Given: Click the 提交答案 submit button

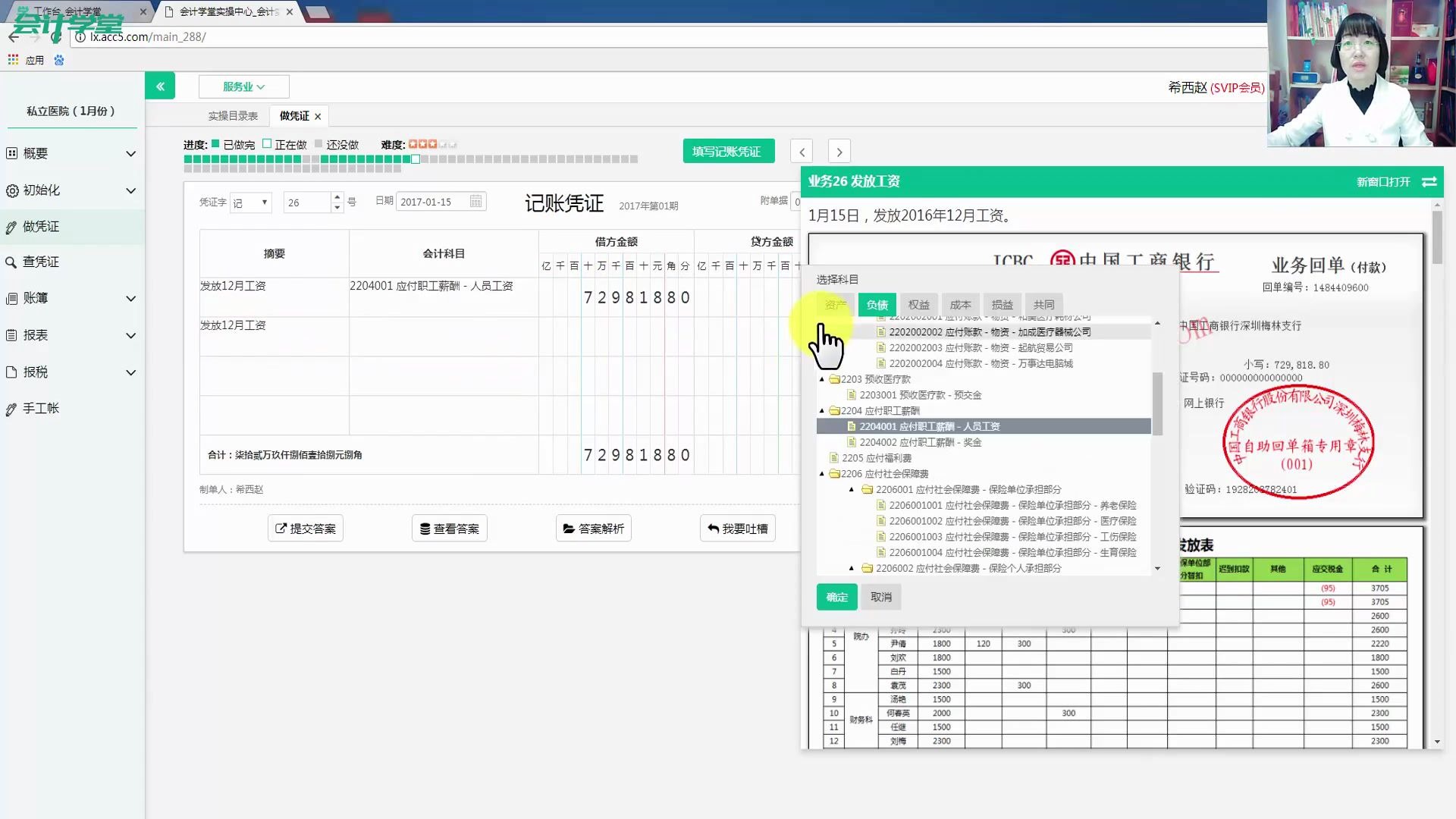Looking at the screenshot, I should coord(305,529).
